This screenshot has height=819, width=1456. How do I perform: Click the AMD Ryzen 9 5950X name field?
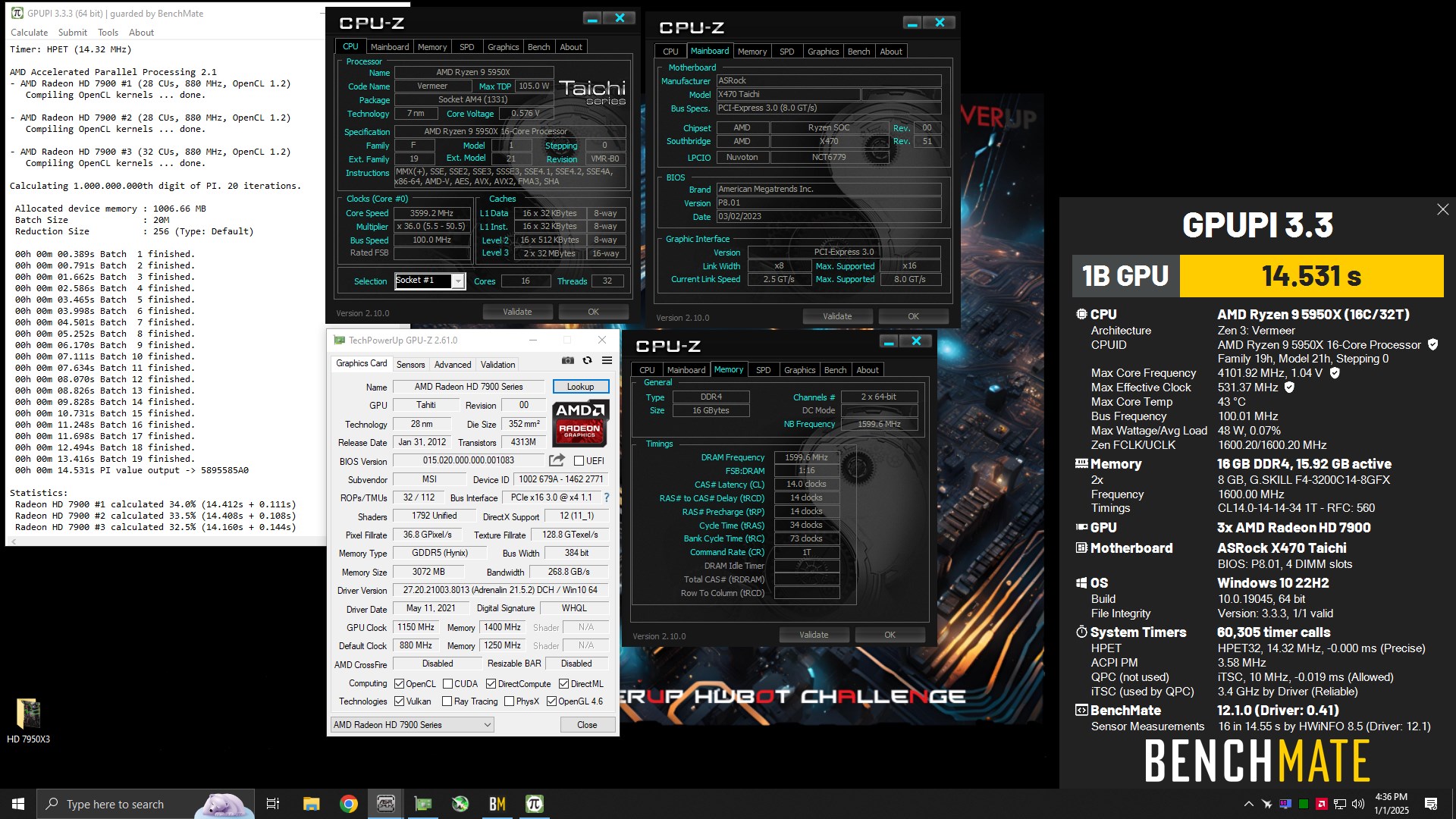[472, 73]
